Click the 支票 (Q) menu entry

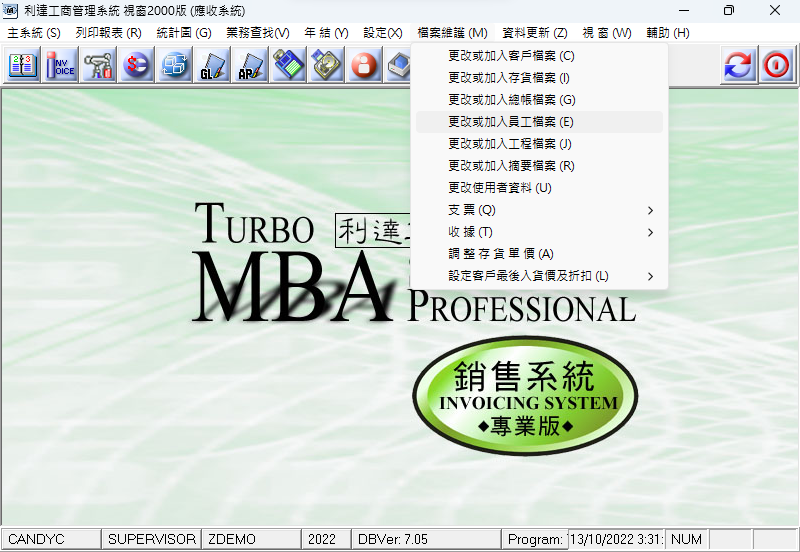[539, 210]
